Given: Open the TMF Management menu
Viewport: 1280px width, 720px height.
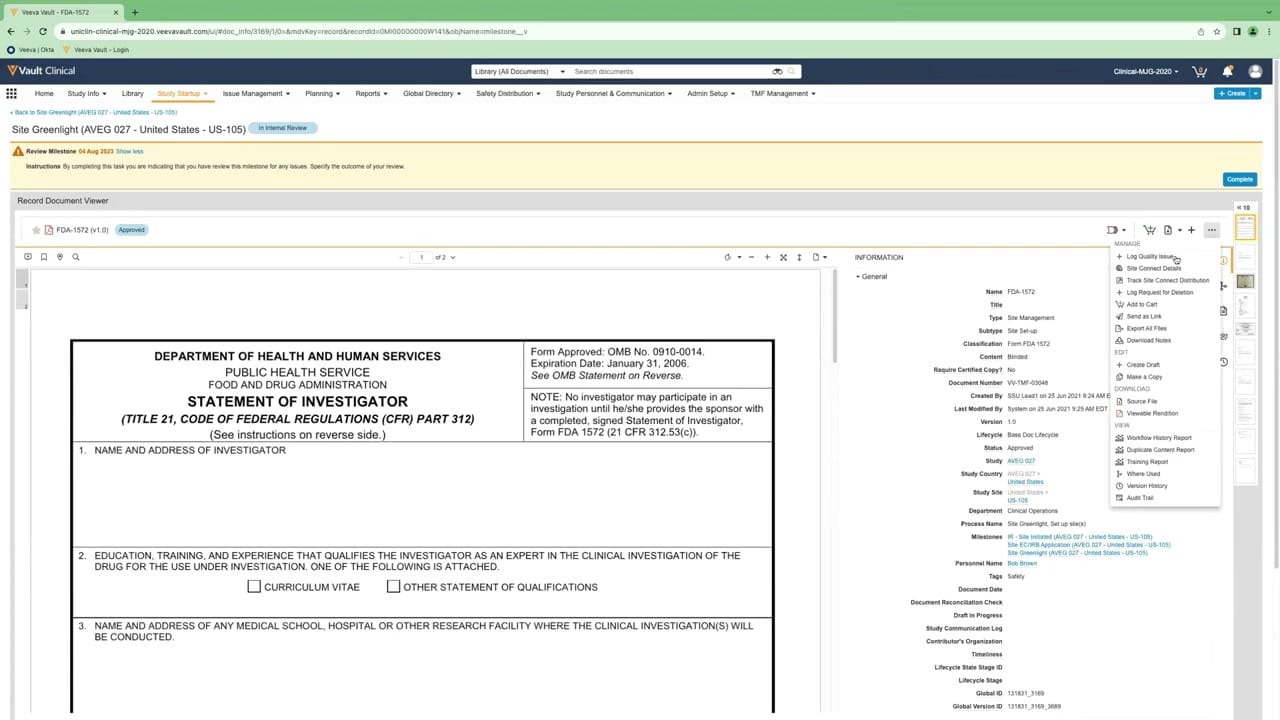Looking at the screenshot, I should [x=783, y=94].
